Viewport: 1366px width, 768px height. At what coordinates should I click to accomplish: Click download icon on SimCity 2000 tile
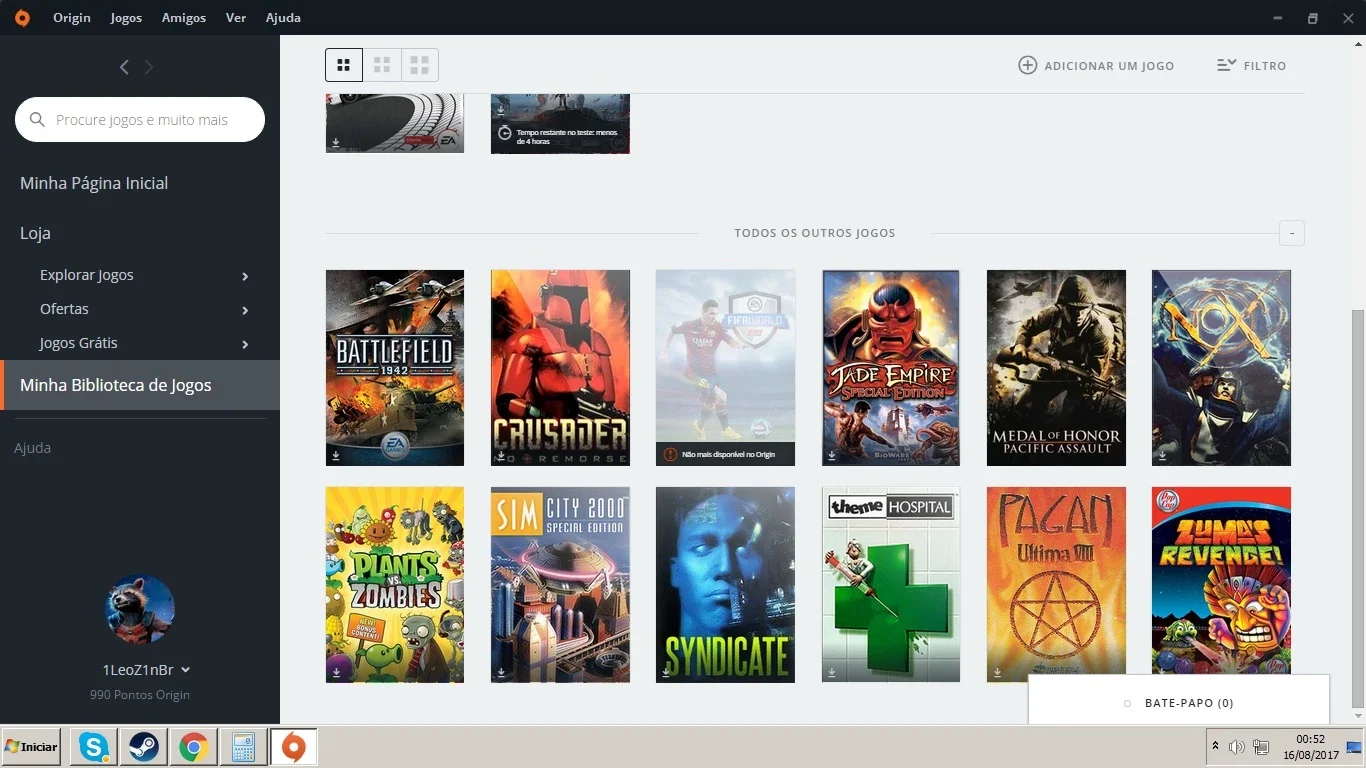pyautogui.click(x=501, y=672)
